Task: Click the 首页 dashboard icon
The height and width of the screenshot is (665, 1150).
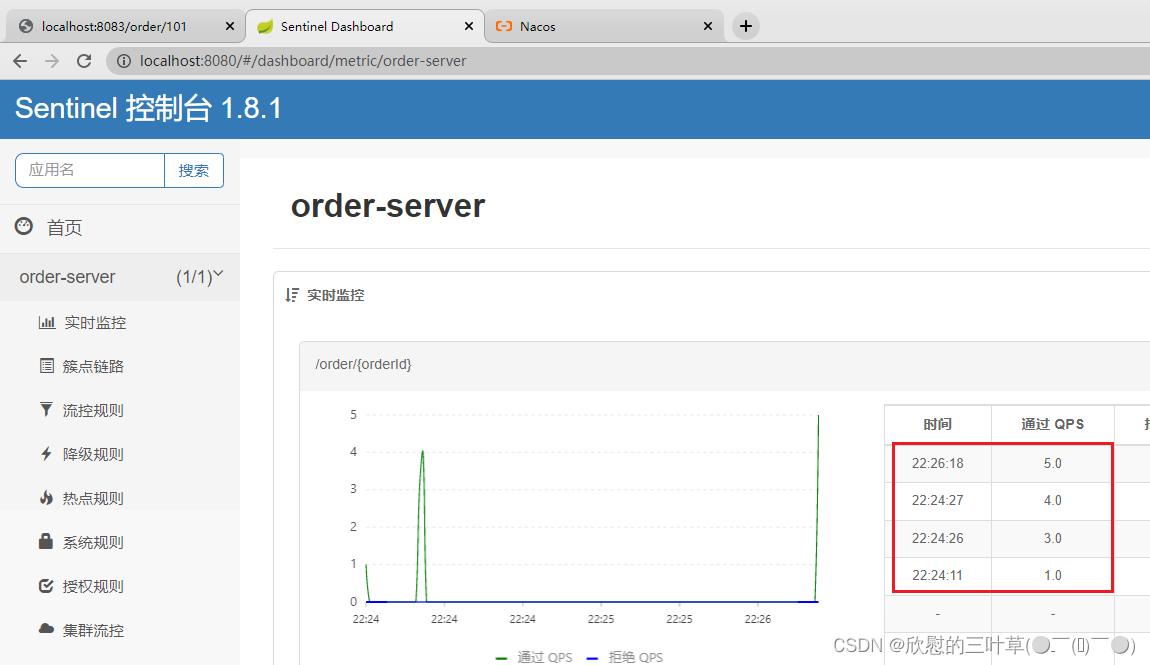Action: pos(24,227)
